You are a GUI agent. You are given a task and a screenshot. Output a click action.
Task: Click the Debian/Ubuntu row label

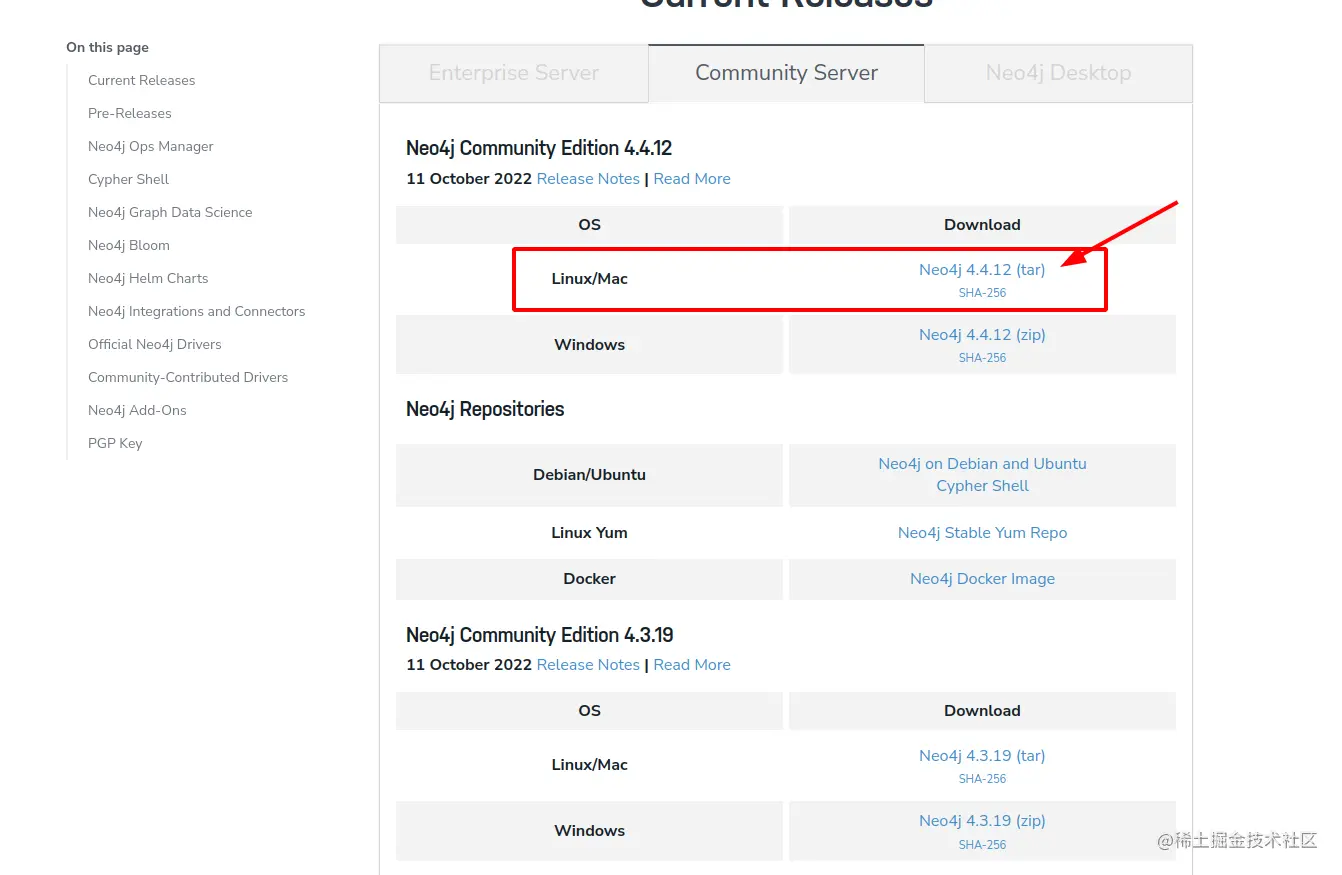pos(589,475)
